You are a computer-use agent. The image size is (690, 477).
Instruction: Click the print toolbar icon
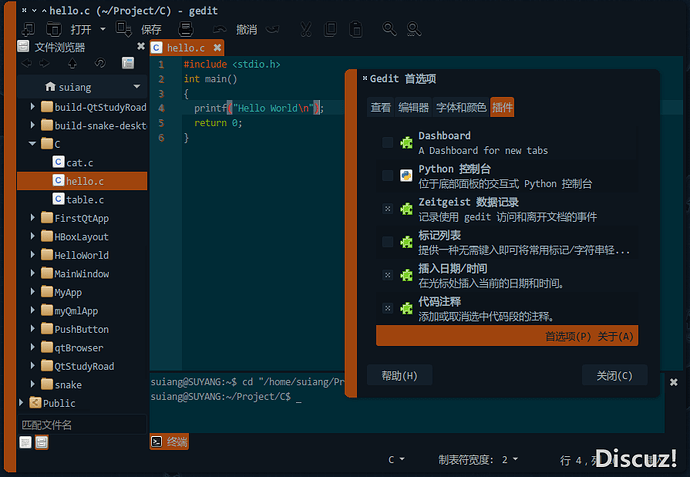pos(186,29)
